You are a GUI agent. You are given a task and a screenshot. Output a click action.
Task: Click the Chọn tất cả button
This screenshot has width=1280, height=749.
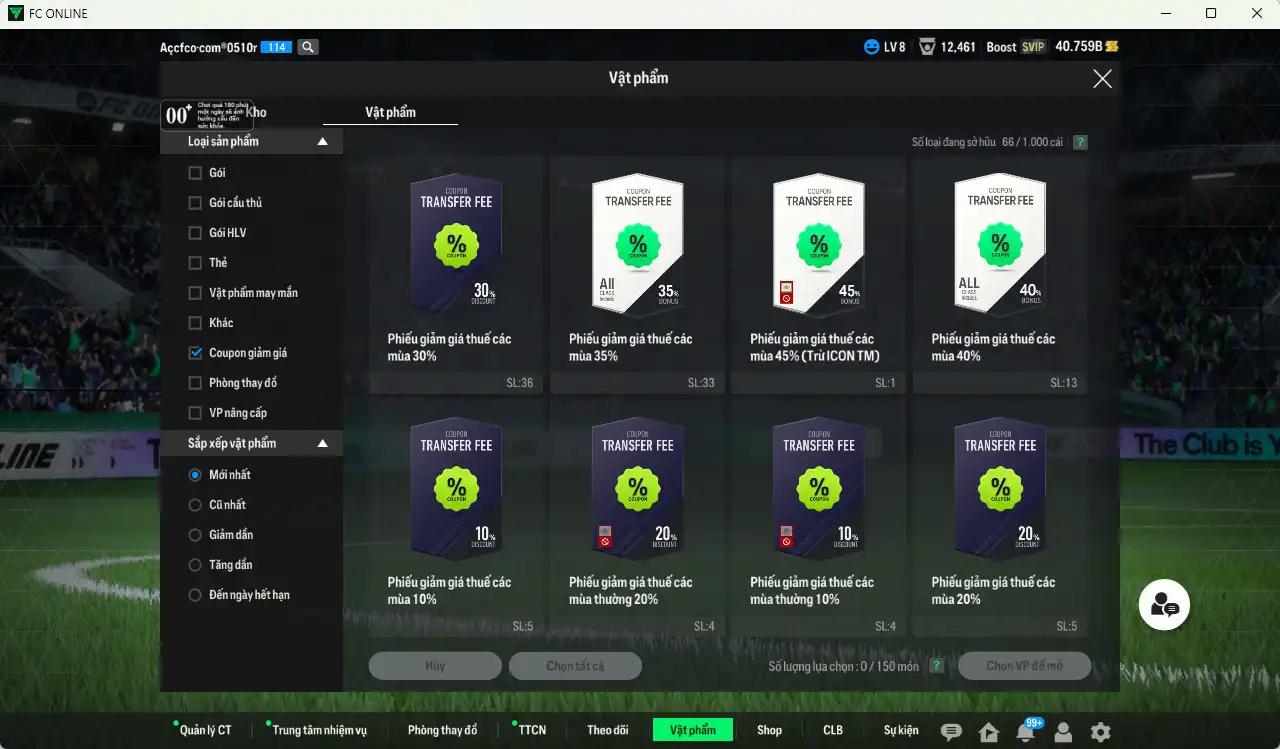click(x=575, y=666)
